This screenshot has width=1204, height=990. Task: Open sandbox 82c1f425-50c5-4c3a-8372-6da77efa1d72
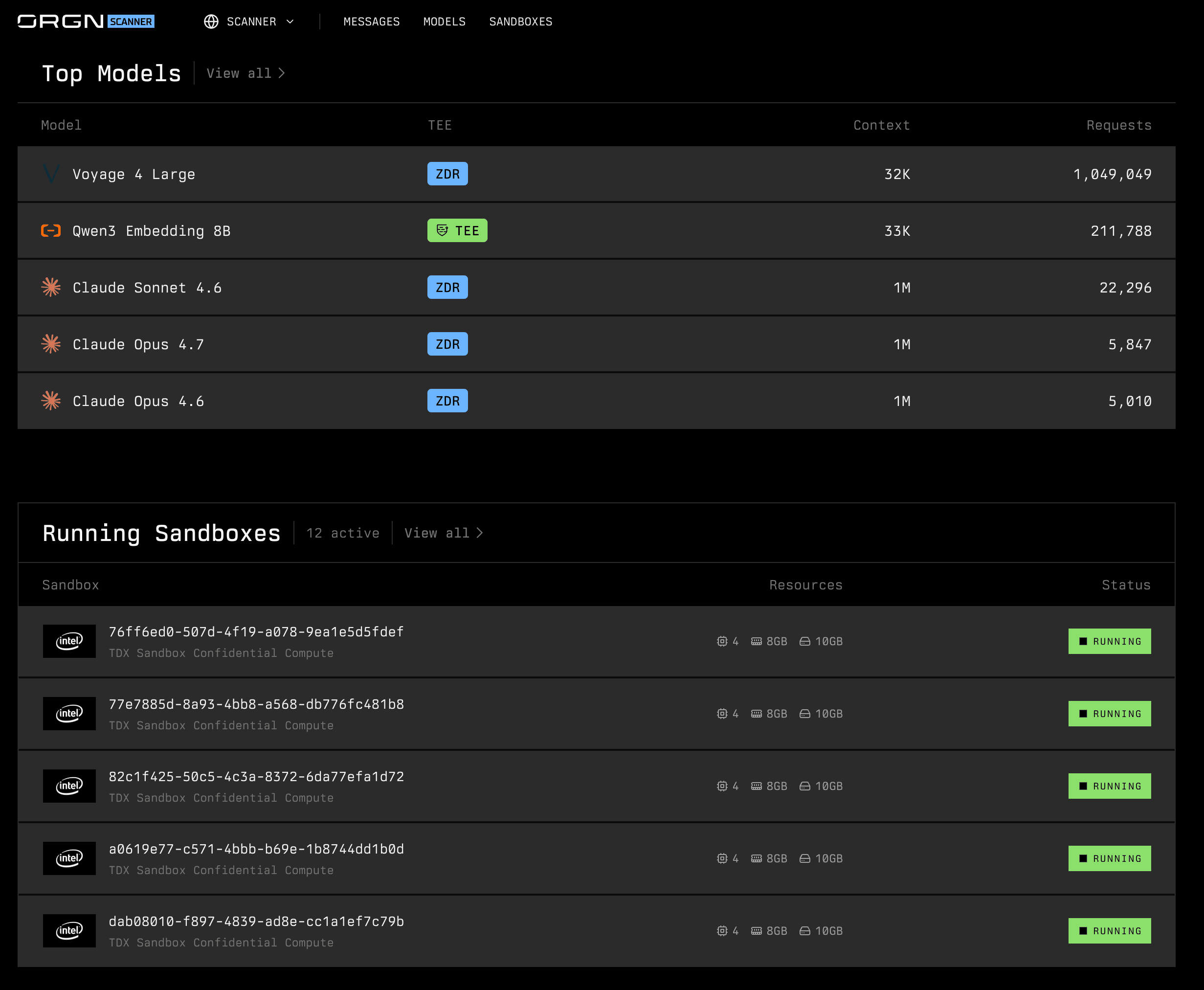pyautogui.click(x=257, y=777)
